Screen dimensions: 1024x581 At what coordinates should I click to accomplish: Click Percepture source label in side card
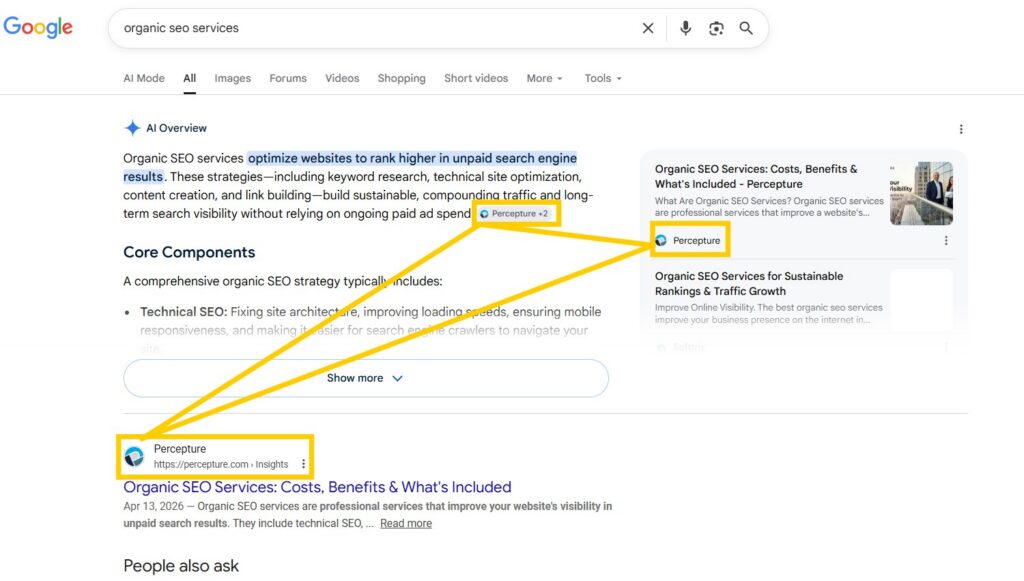point(688,240)
